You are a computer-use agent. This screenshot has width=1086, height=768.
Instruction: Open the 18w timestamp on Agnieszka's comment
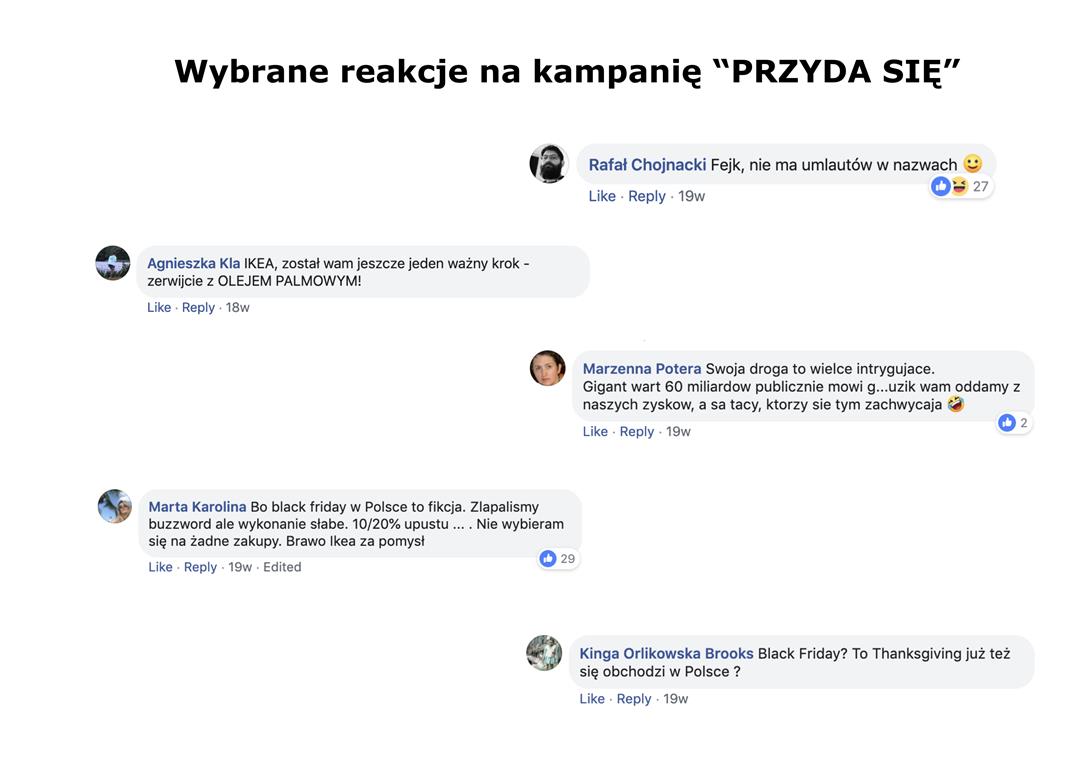[238, 307]
